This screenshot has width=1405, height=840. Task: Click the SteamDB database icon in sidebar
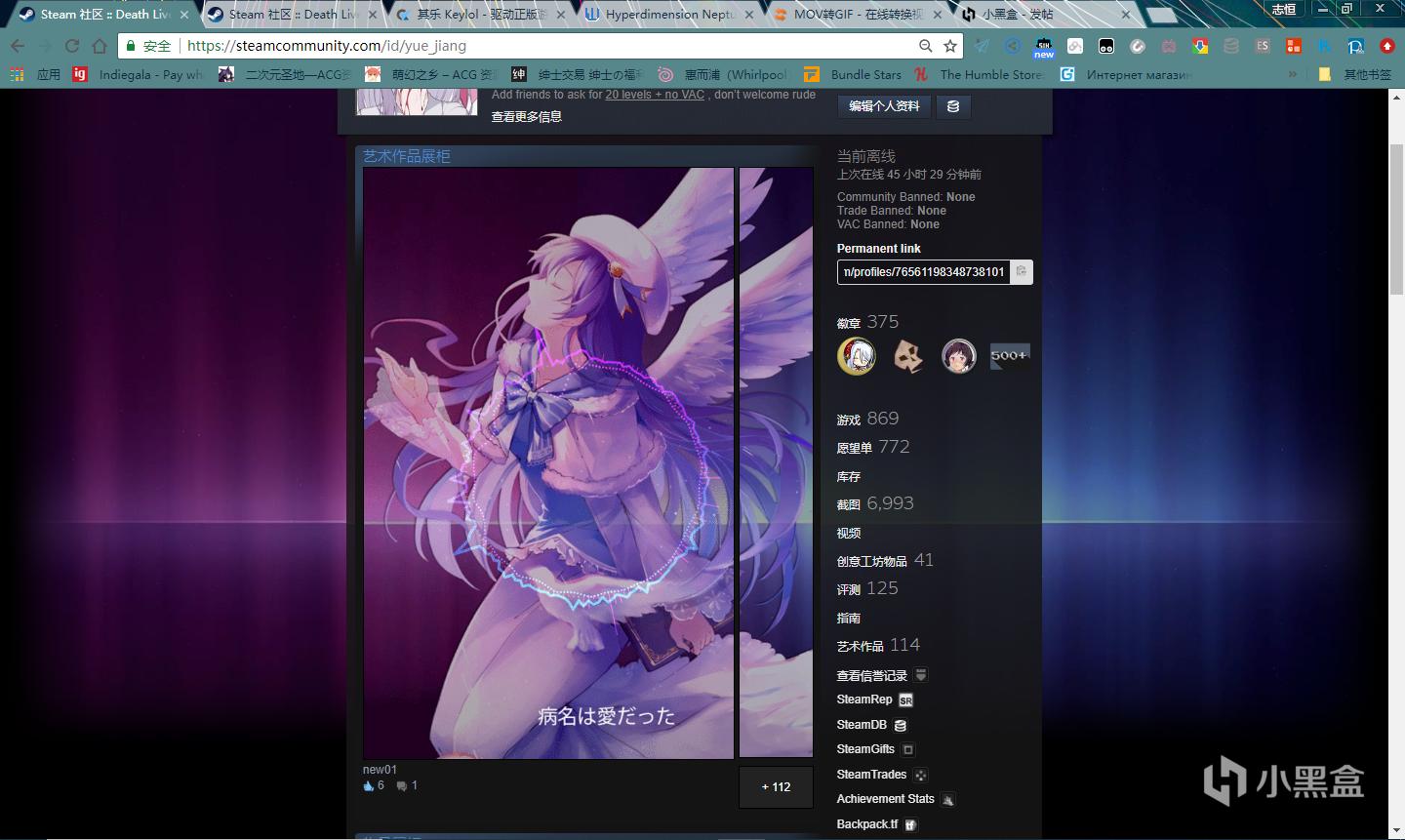900,725
